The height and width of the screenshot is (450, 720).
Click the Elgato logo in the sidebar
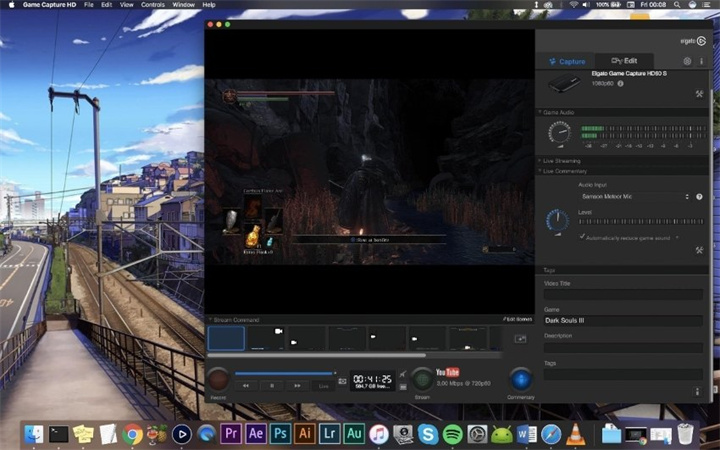[693, 41]
